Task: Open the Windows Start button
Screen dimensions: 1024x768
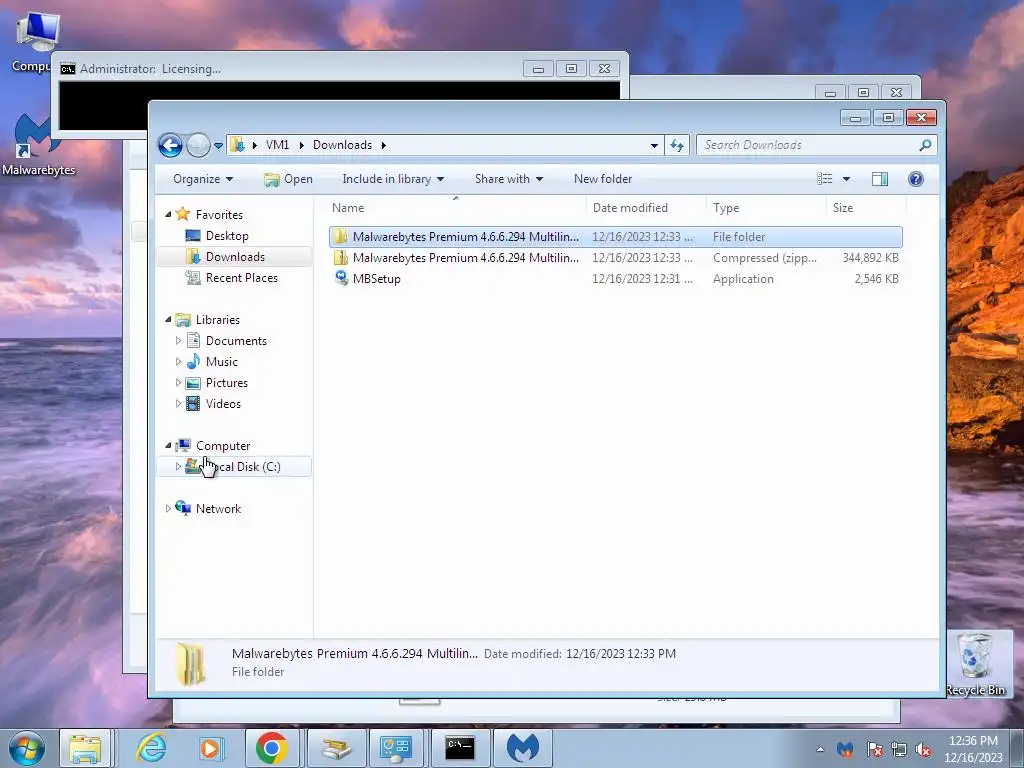Action: click(27, 748)
